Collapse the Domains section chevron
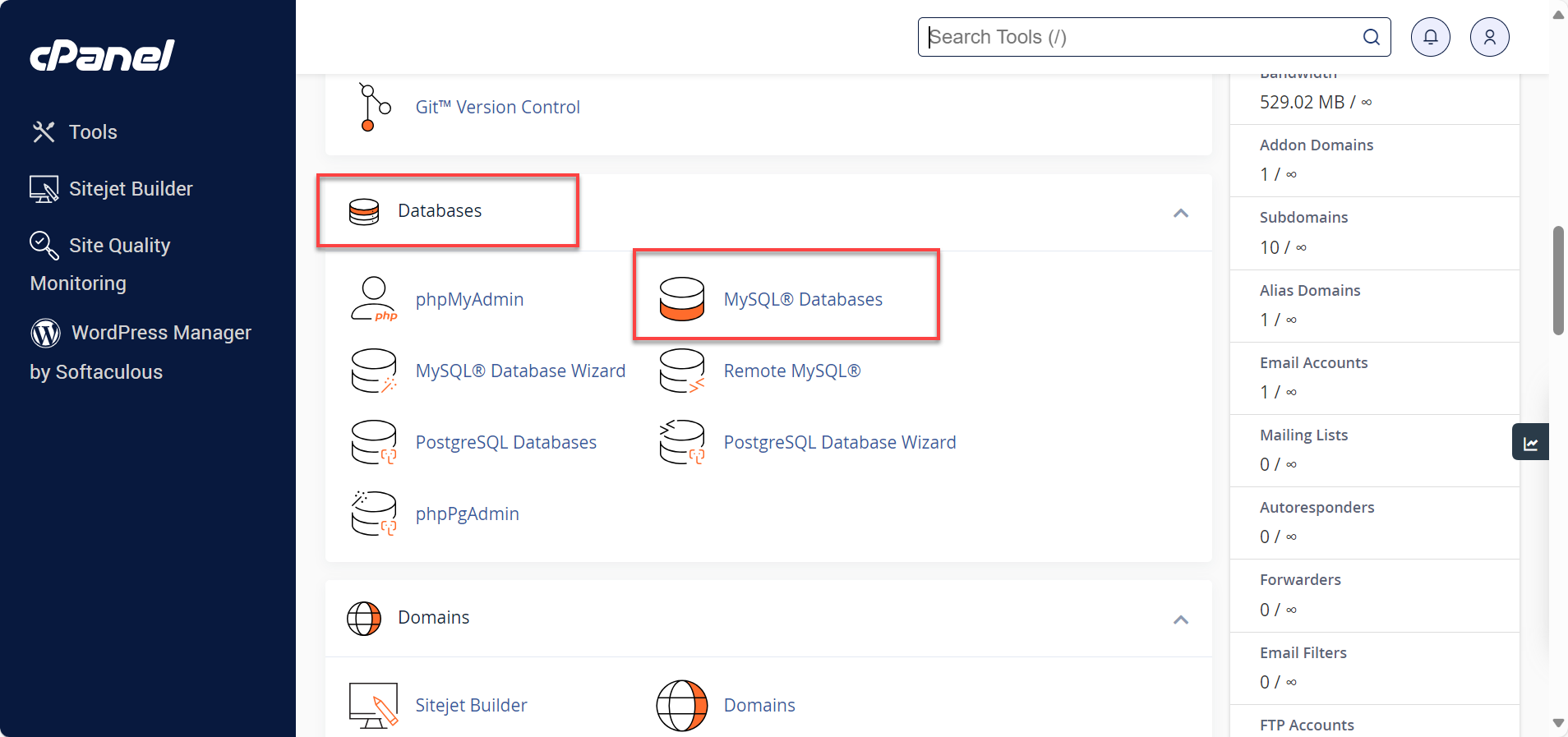The image size is (1568, 737). (1181, 620)
